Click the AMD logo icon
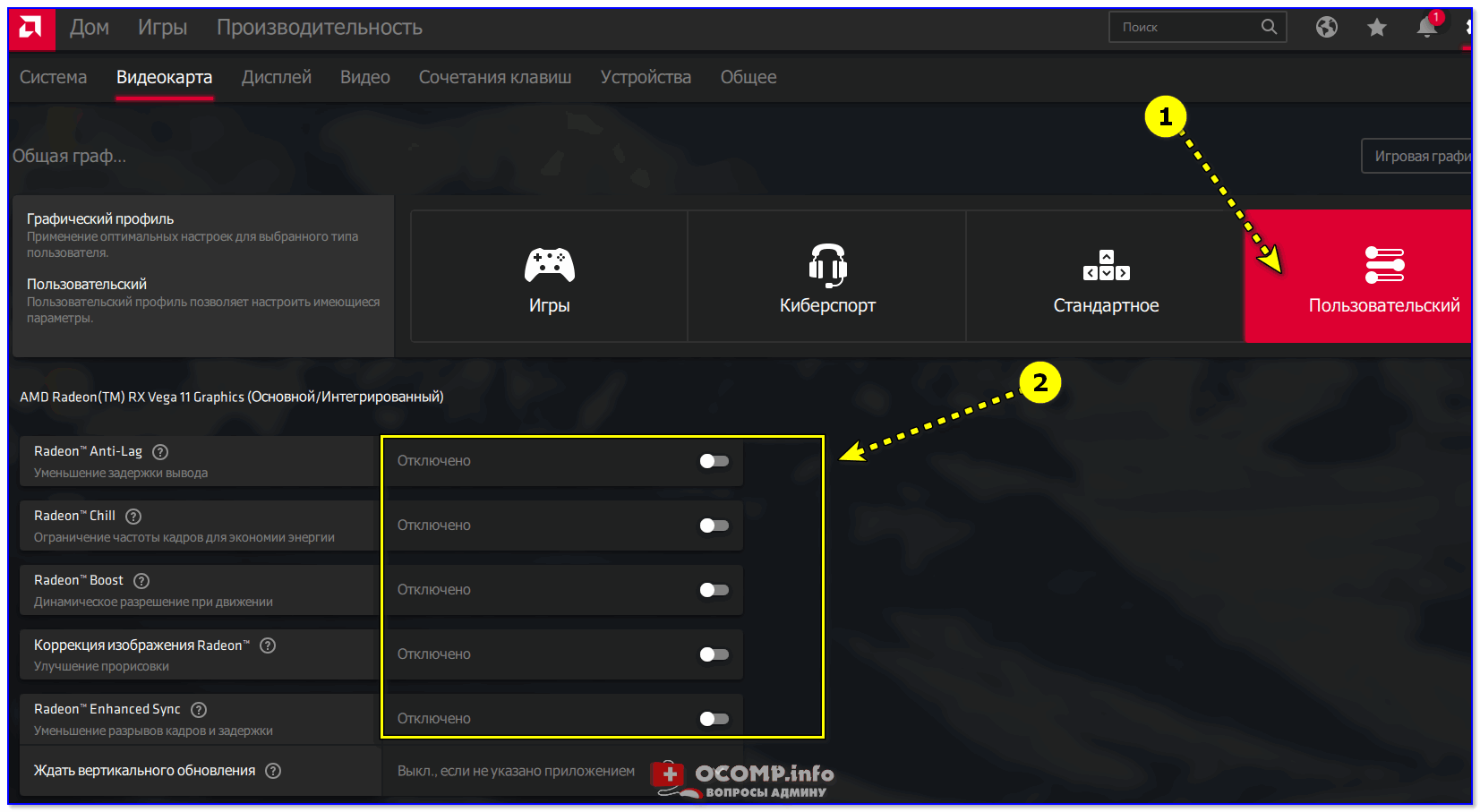The image size is (1480, 812). click(31, 28)
